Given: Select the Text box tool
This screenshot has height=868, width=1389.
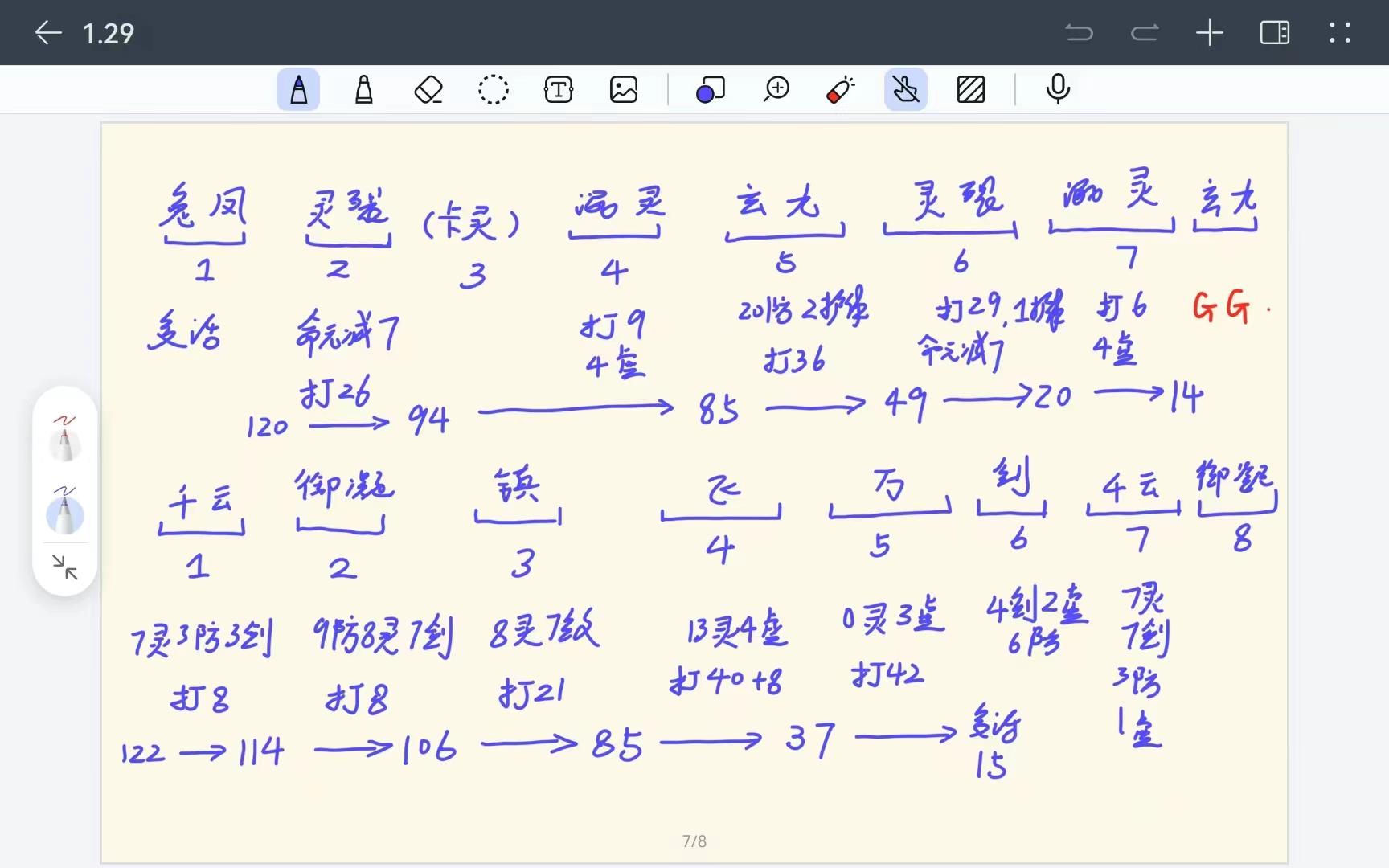Looking at the screenshot, I should [559, 89].
